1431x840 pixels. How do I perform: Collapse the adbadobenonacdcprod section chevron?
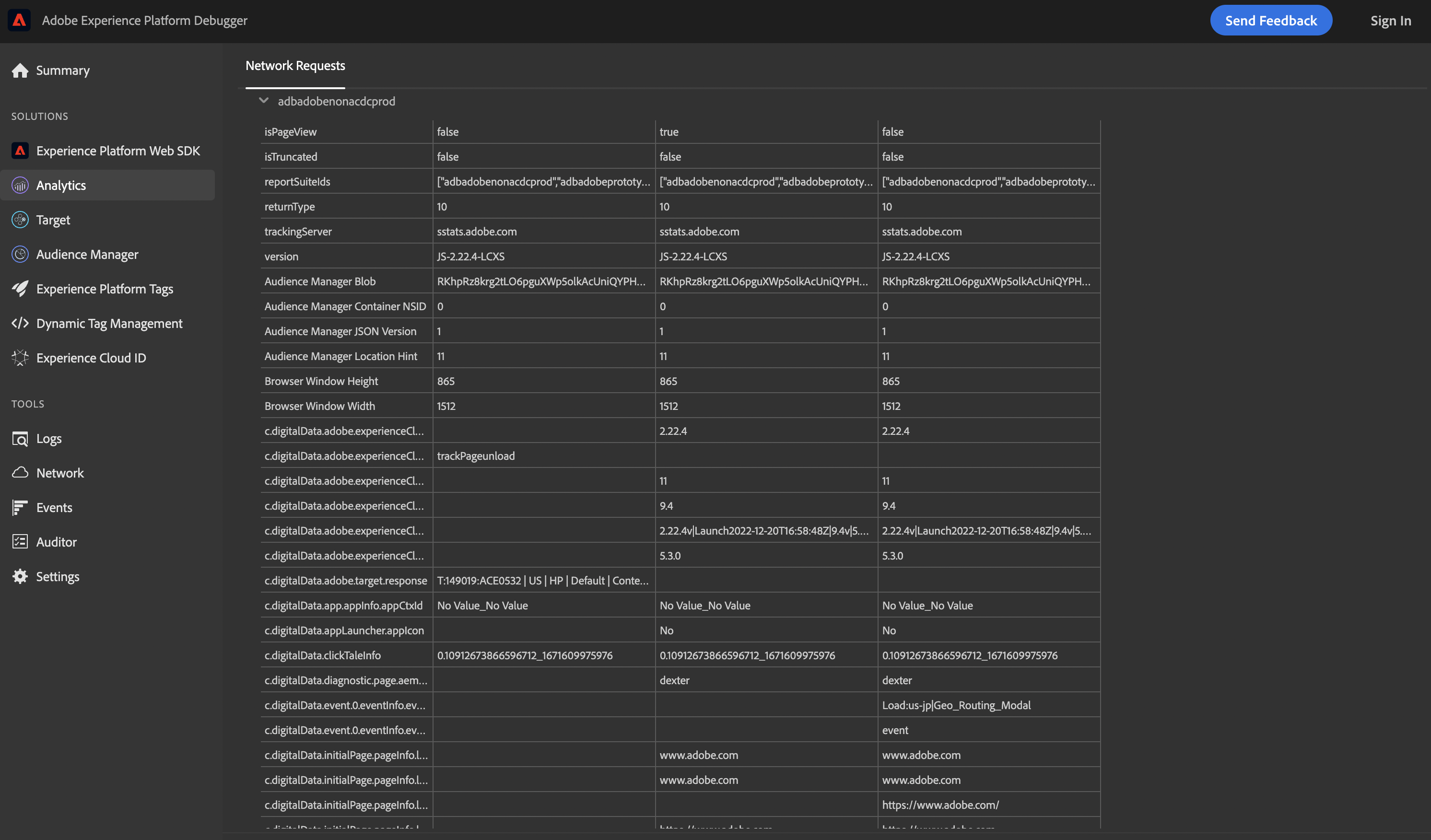click(263, 101)
